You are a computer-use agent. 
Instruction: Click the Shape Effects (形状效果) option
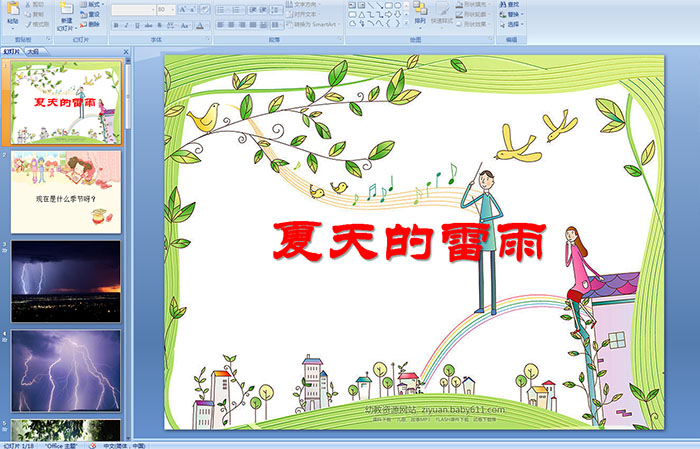[x=473, y=24]
